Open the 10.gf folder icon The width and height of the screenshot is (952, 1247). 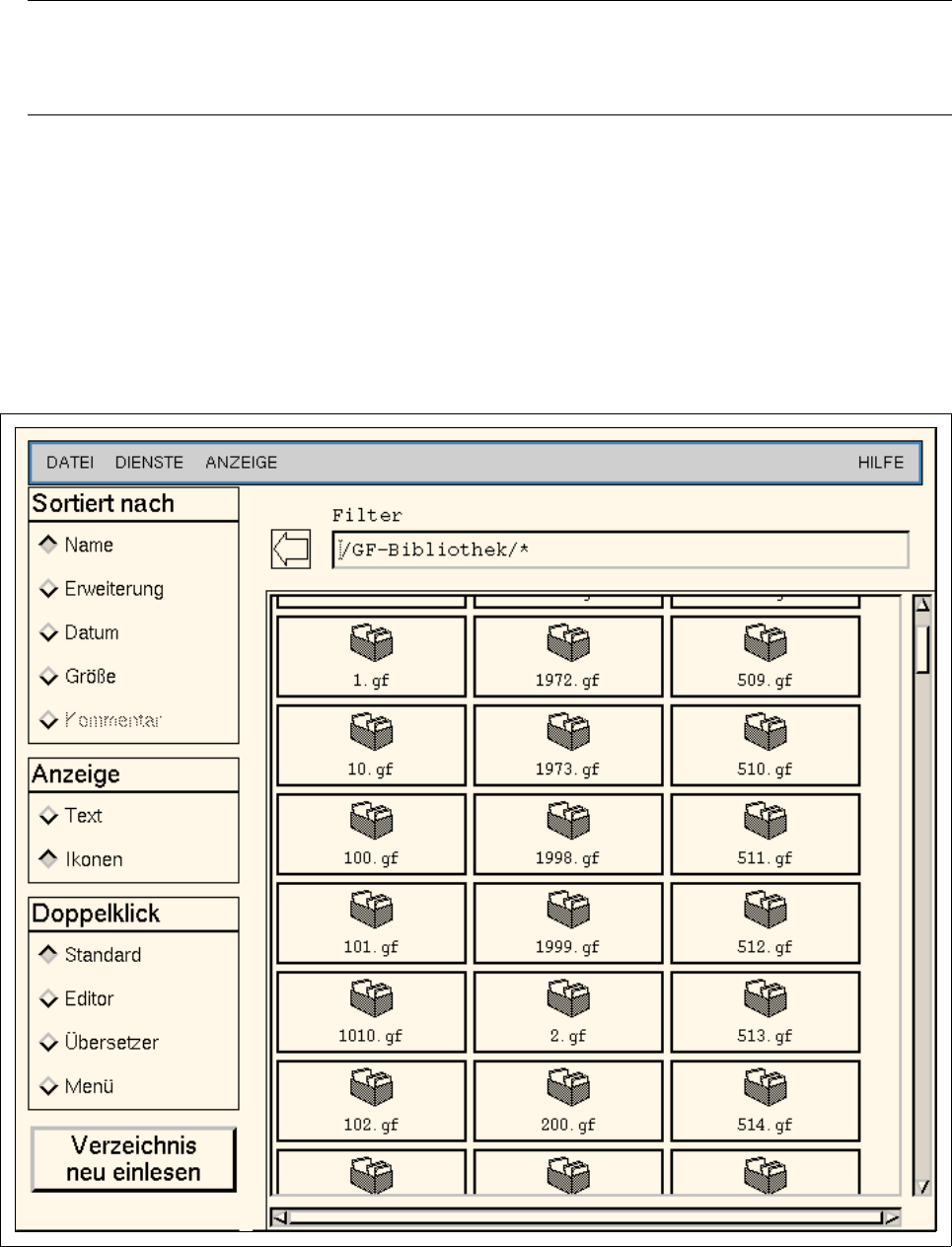tap(371, 732)
